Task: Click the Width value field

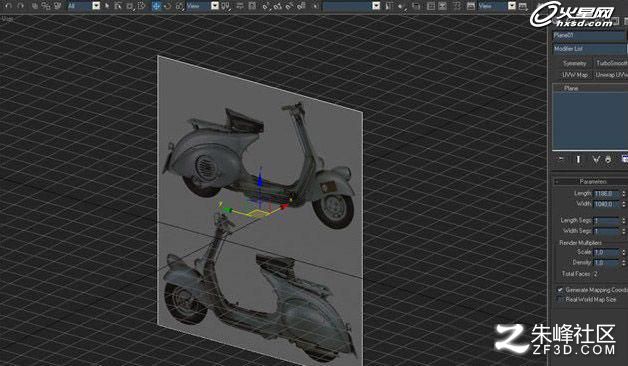Action: coord(606,204)
